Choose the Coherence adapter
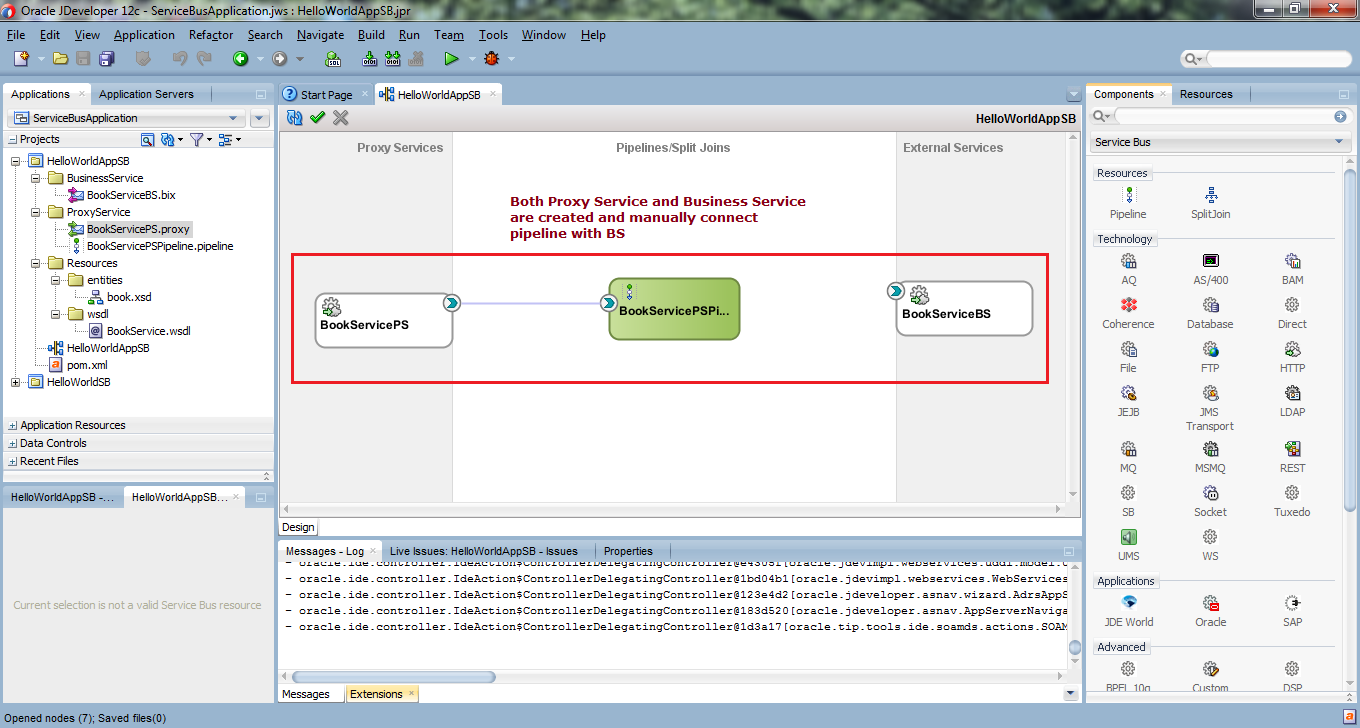 click(x=1128, y=312)
